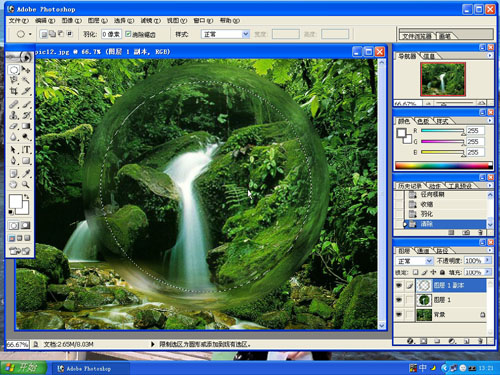
Task: Toggle the link box of 图层 1
Action: (409, 300)
